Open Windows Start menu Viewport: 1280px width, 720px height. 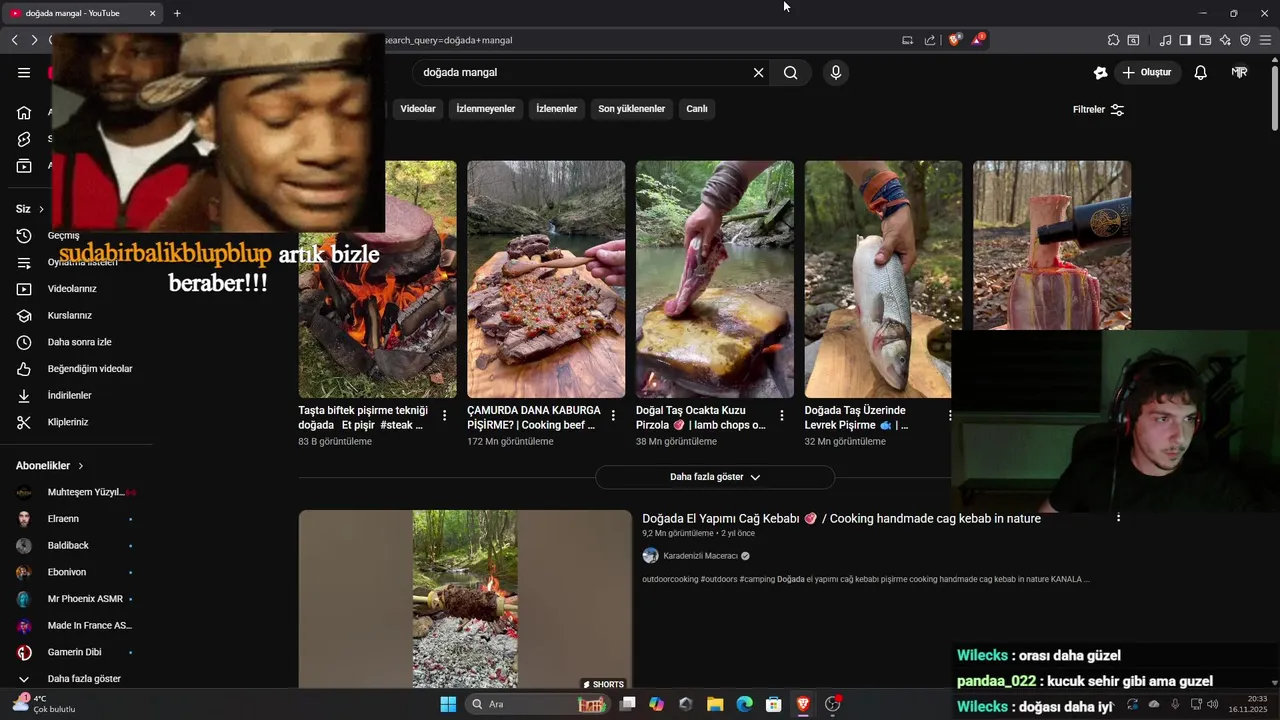pos(448,704)
